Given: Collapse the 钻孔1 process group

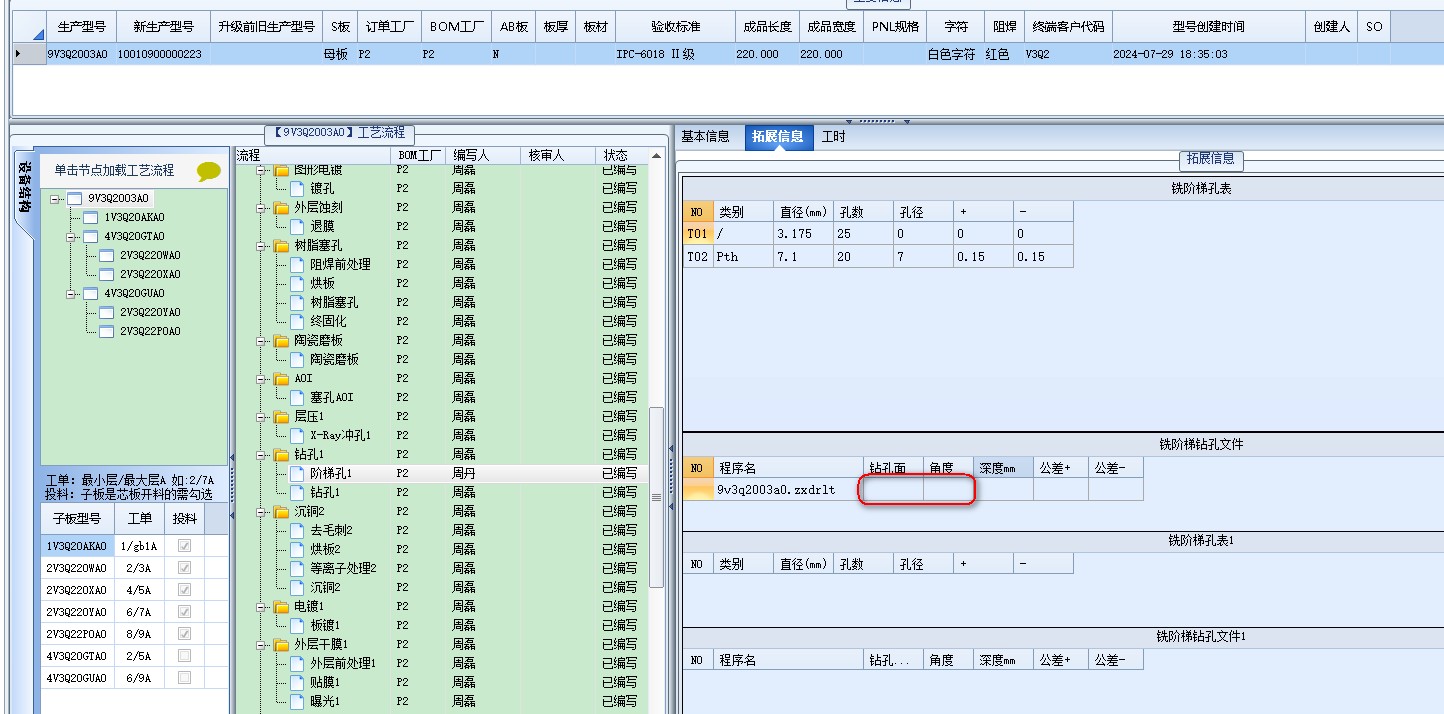Looking at the screenshot, I should coord(262,455).
